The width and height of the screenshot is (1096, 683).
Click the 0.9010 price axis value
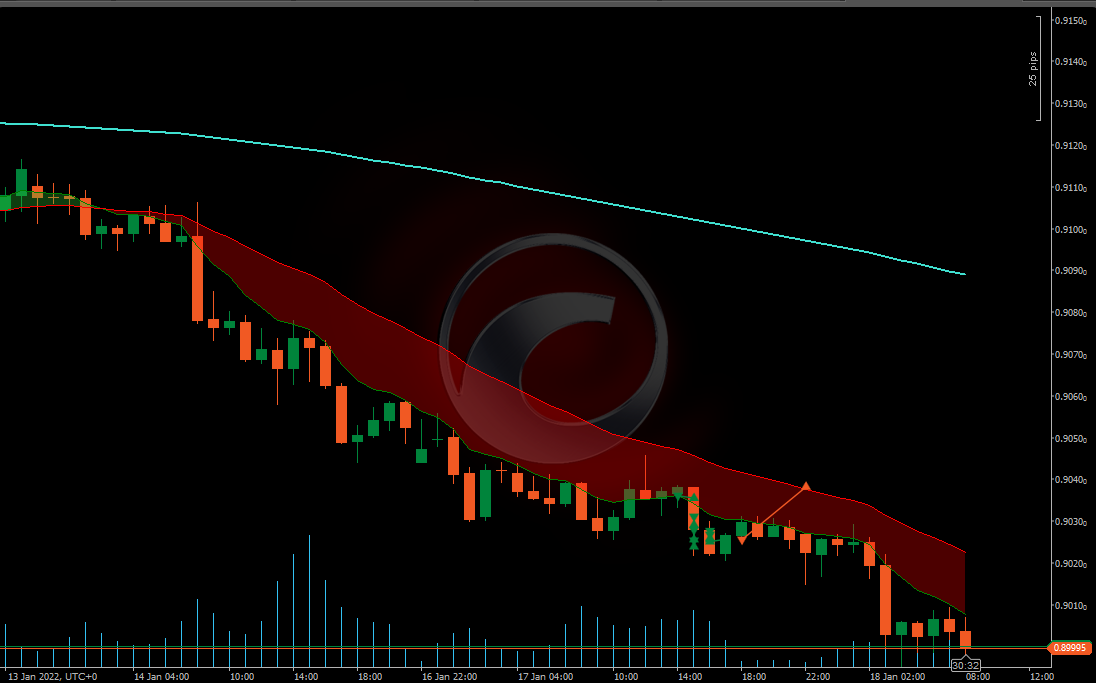tap(1070, 606)
